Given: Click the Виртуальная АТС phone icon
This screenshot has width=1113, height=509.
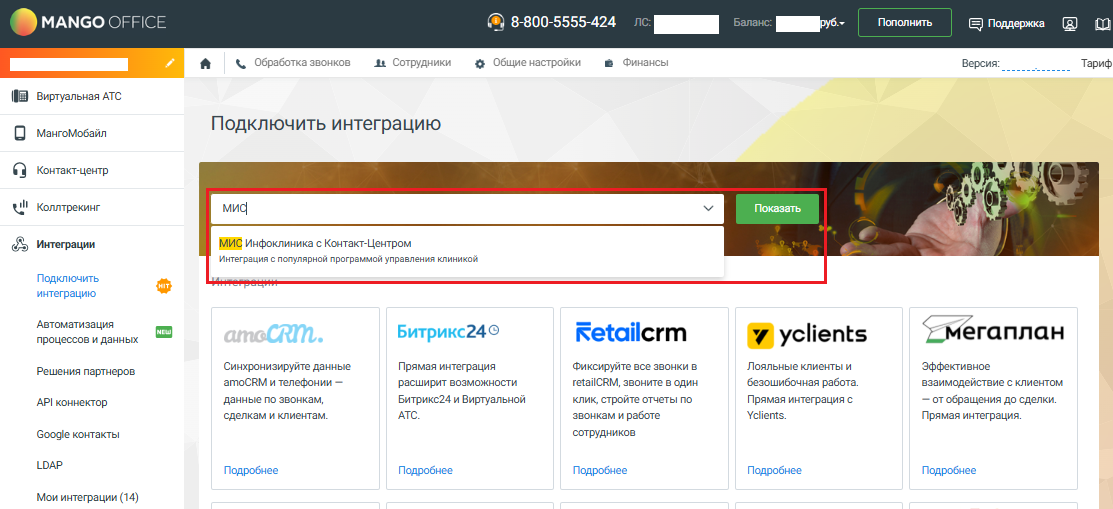Looking at the screenshot, I should point(20,96).
